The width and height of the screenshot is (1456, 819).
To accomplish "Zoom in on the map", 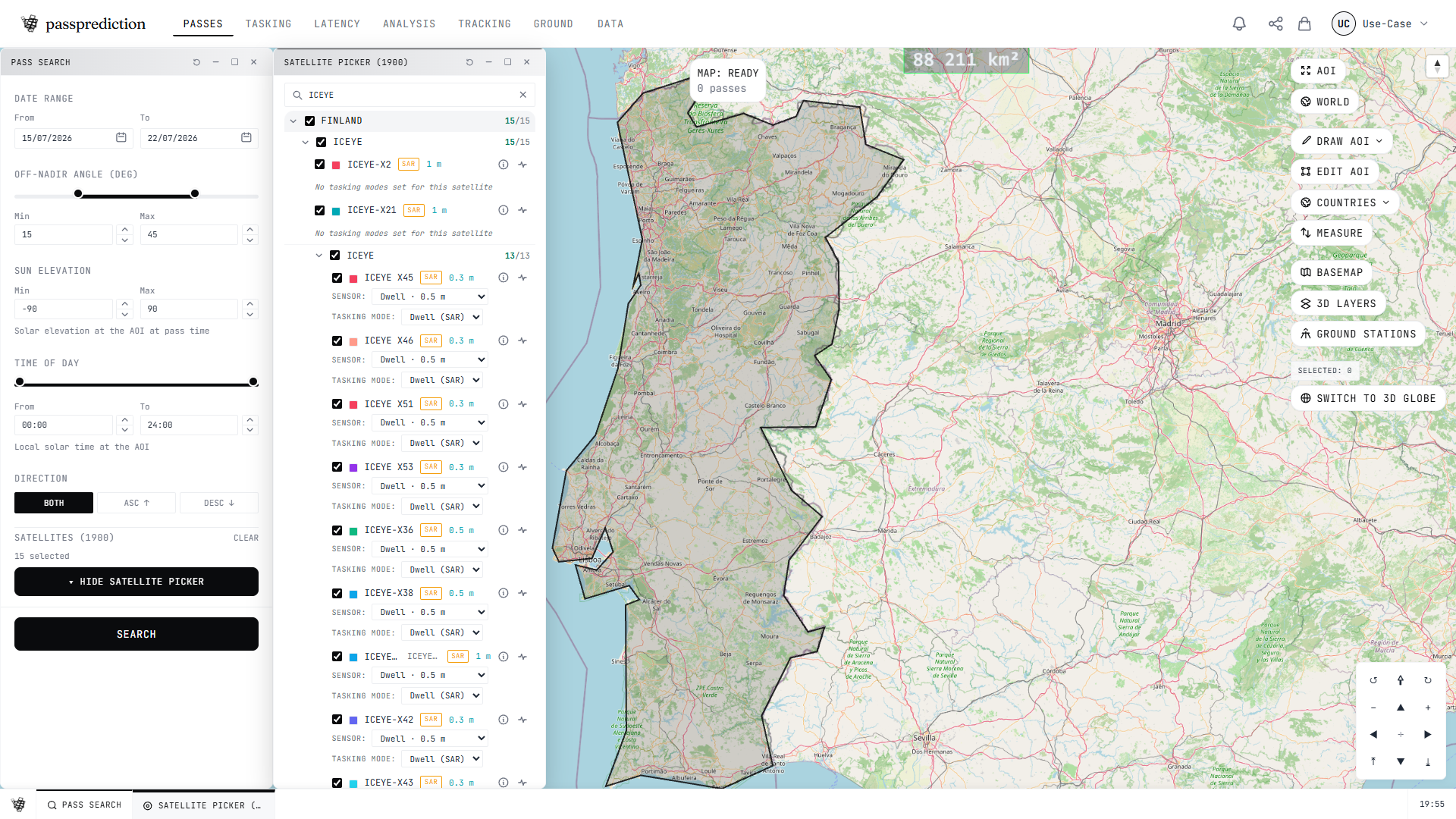I will coord(1428,708).
